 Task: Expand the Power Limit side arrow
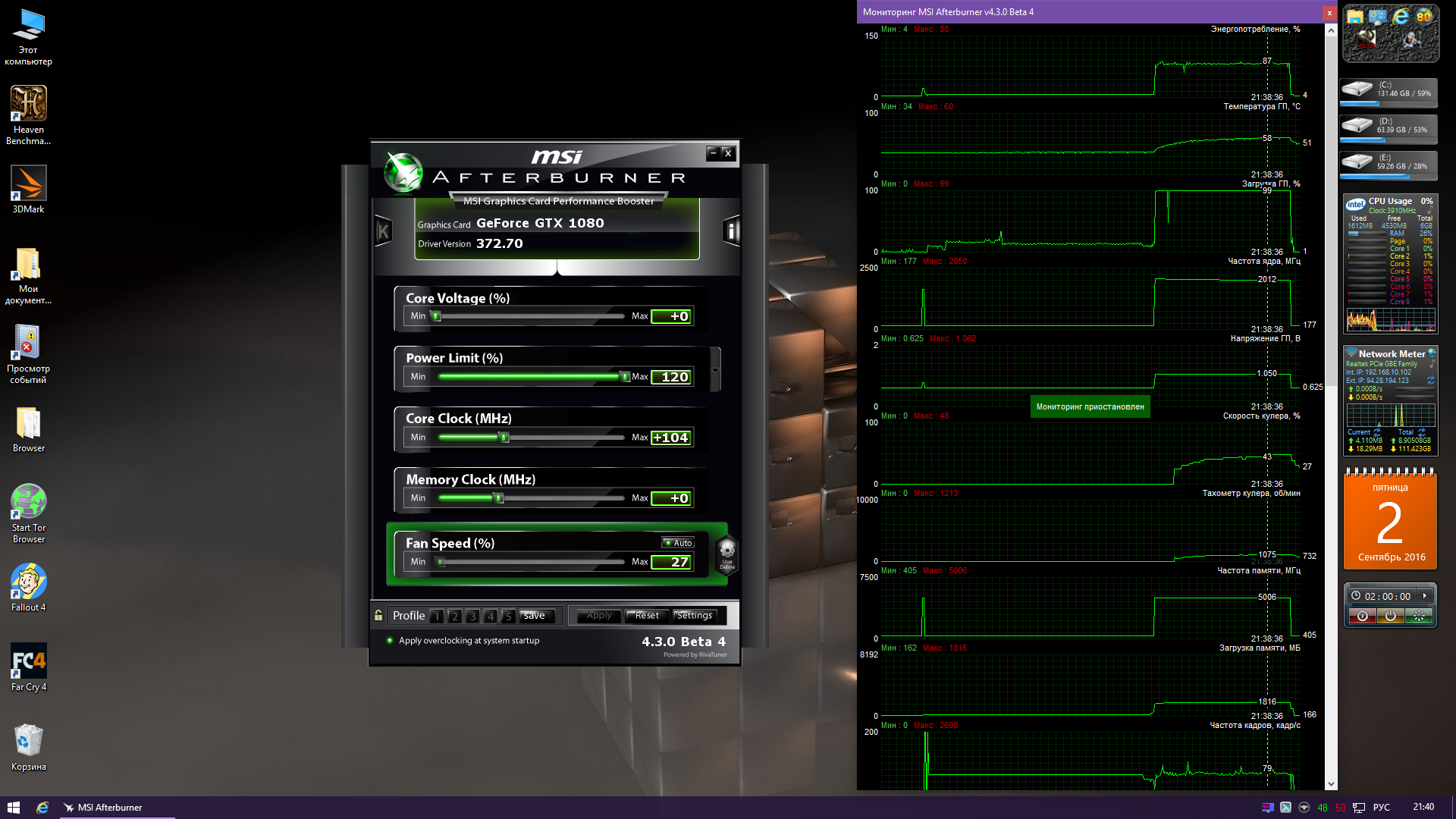pos(715,369)
